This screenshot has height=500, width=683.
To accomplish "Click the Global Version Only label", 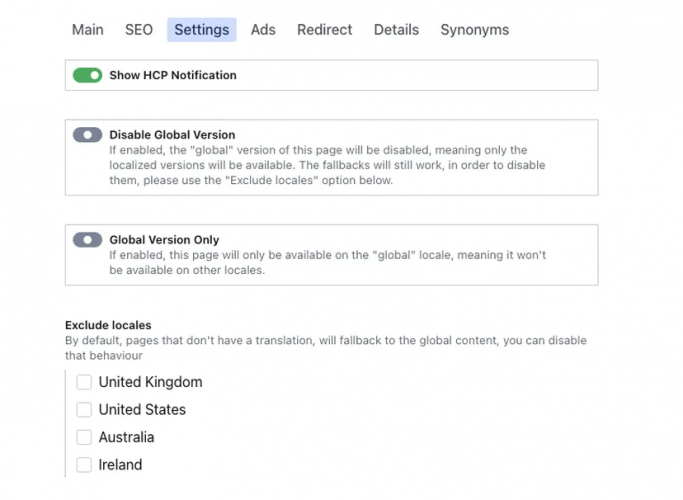I will [x=164, y=240].
